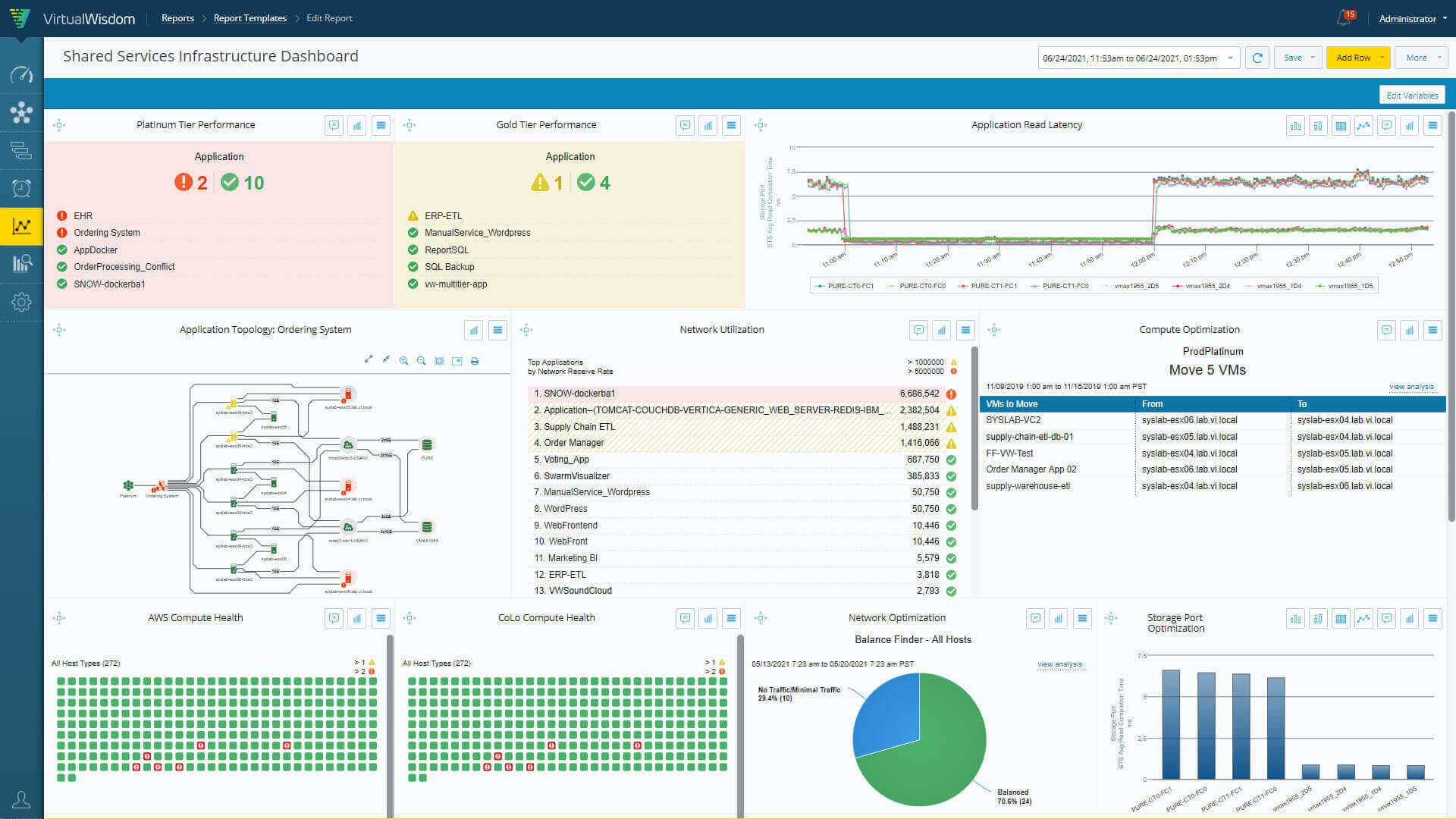This screenshot has height=819, width=1456.
Task: Open comment on Platinum Tier Performance widget
Action: (334, 126)
